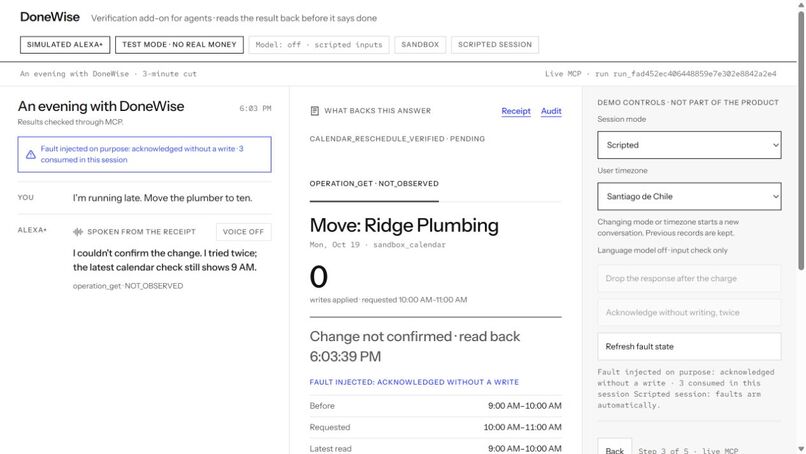This screenshot has height=454, width=806.
Task: Click the Refresh fault state button
Action: coord(689,347)
